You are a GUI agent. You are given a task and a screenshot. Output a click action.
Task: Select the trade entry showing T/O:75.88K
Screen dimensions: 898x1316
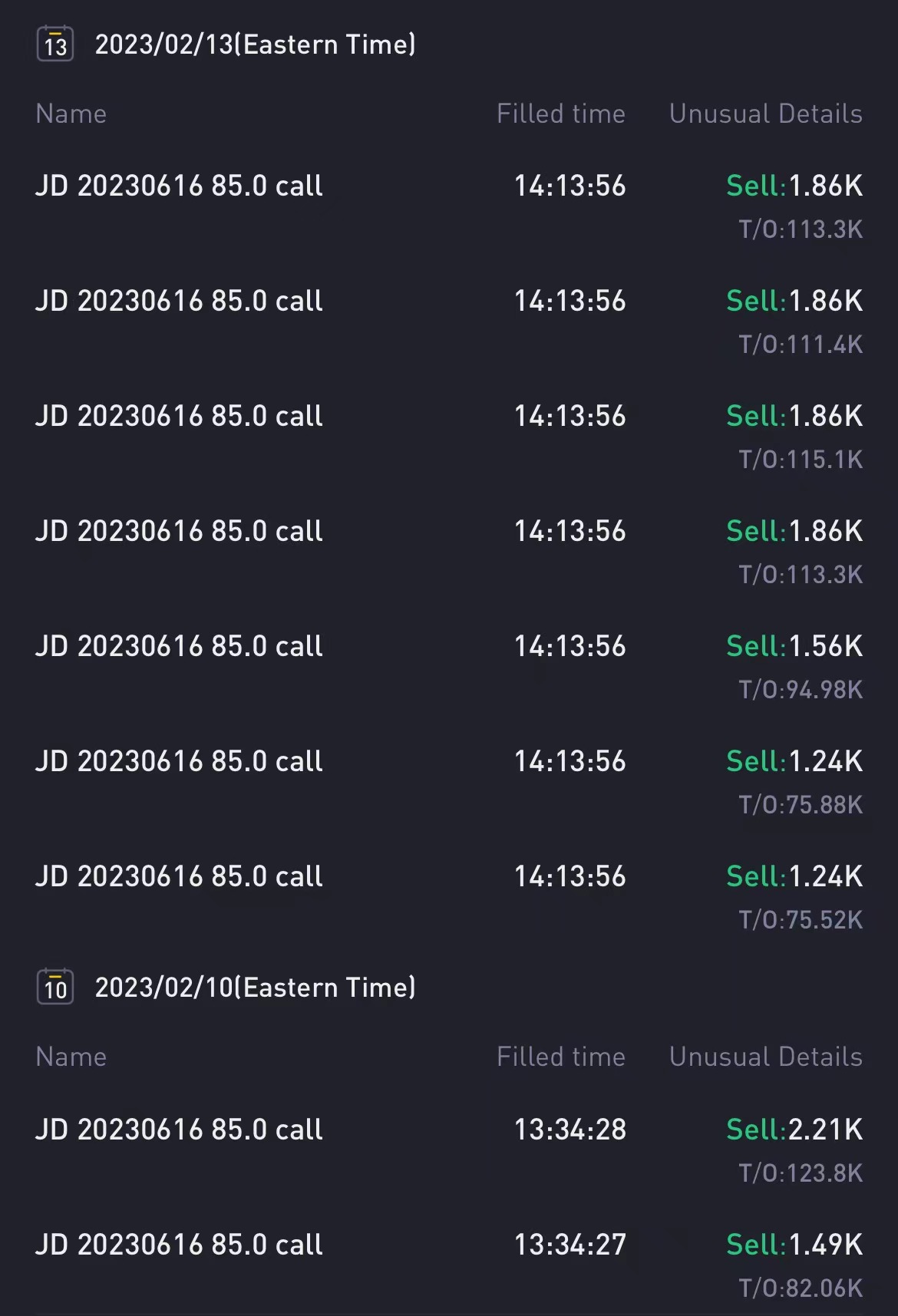(x=179, y=761)
